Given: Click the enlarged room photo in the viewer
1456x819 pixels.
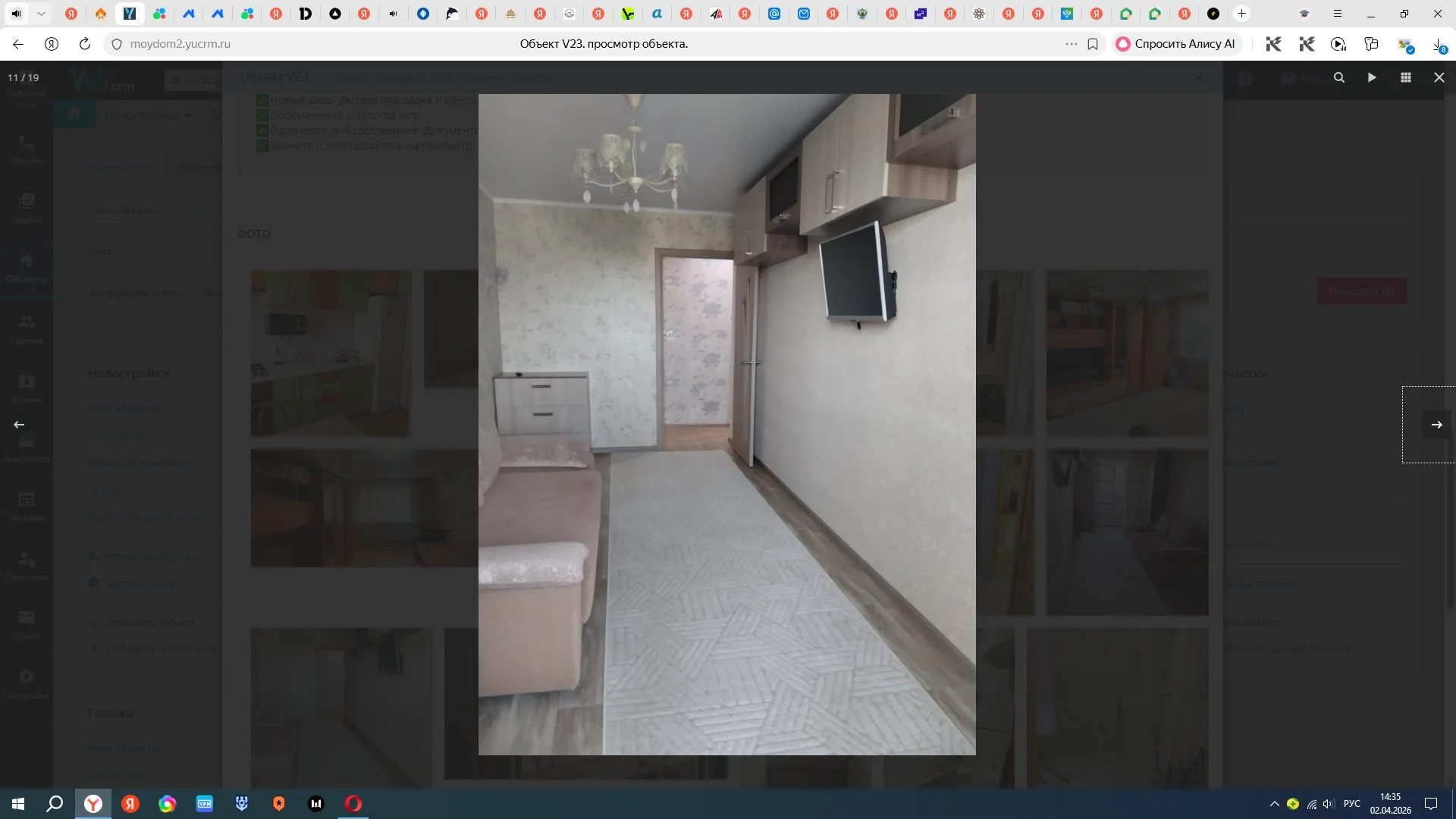Looking at the screenshot, I should [x=726, y=425].
